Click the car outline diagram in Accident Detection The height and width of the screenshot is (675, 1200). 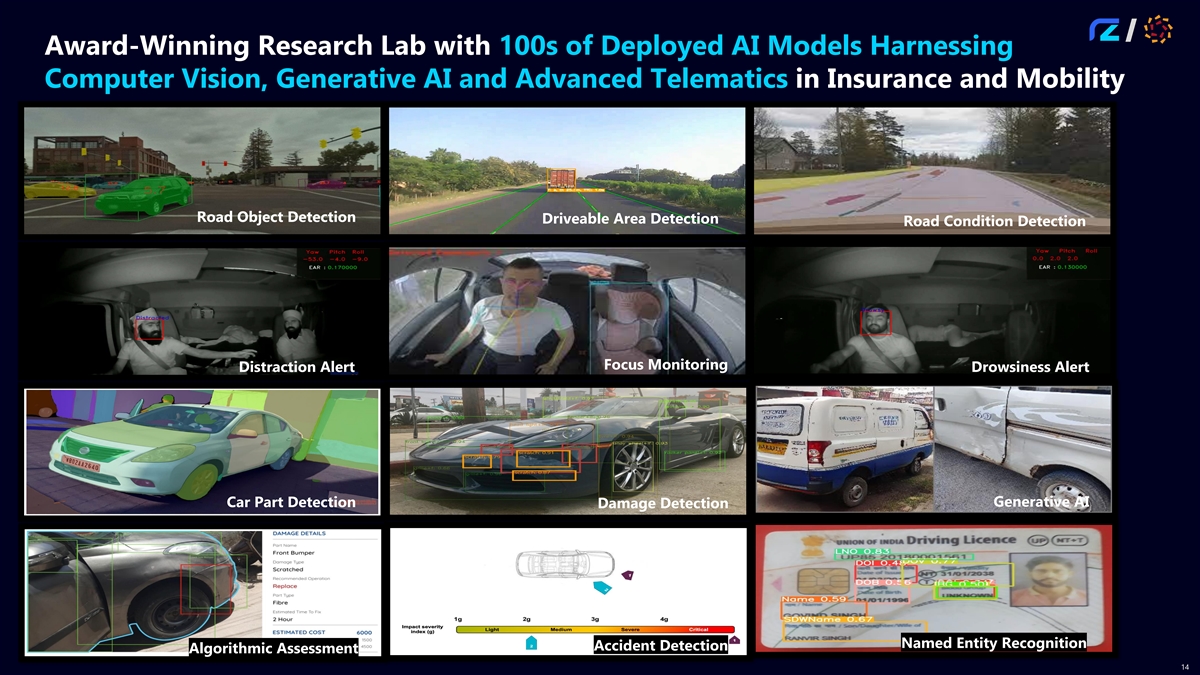pyautogui.click(x=563, y=564)
